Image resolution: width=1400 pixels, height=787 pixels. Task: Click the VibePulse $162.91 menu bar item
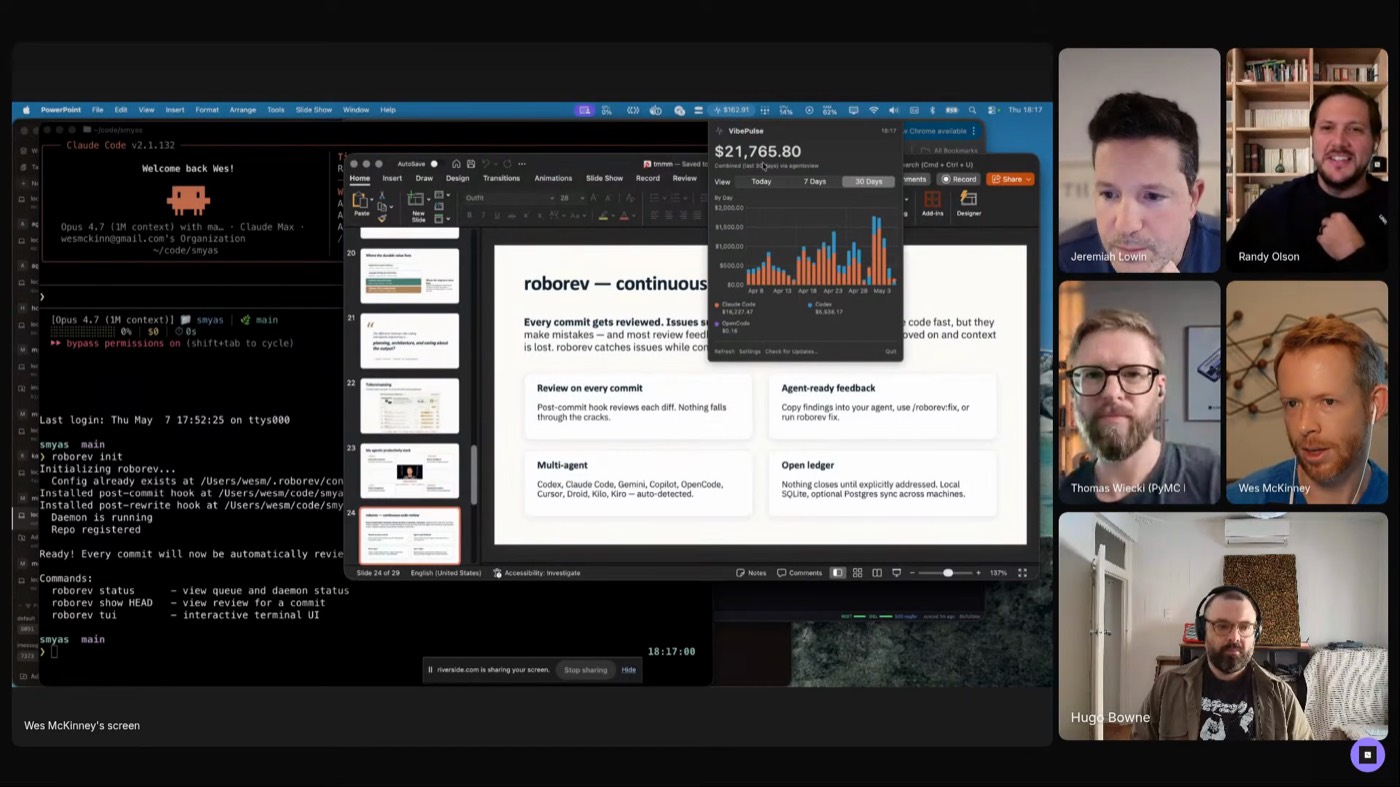[731, 110]
